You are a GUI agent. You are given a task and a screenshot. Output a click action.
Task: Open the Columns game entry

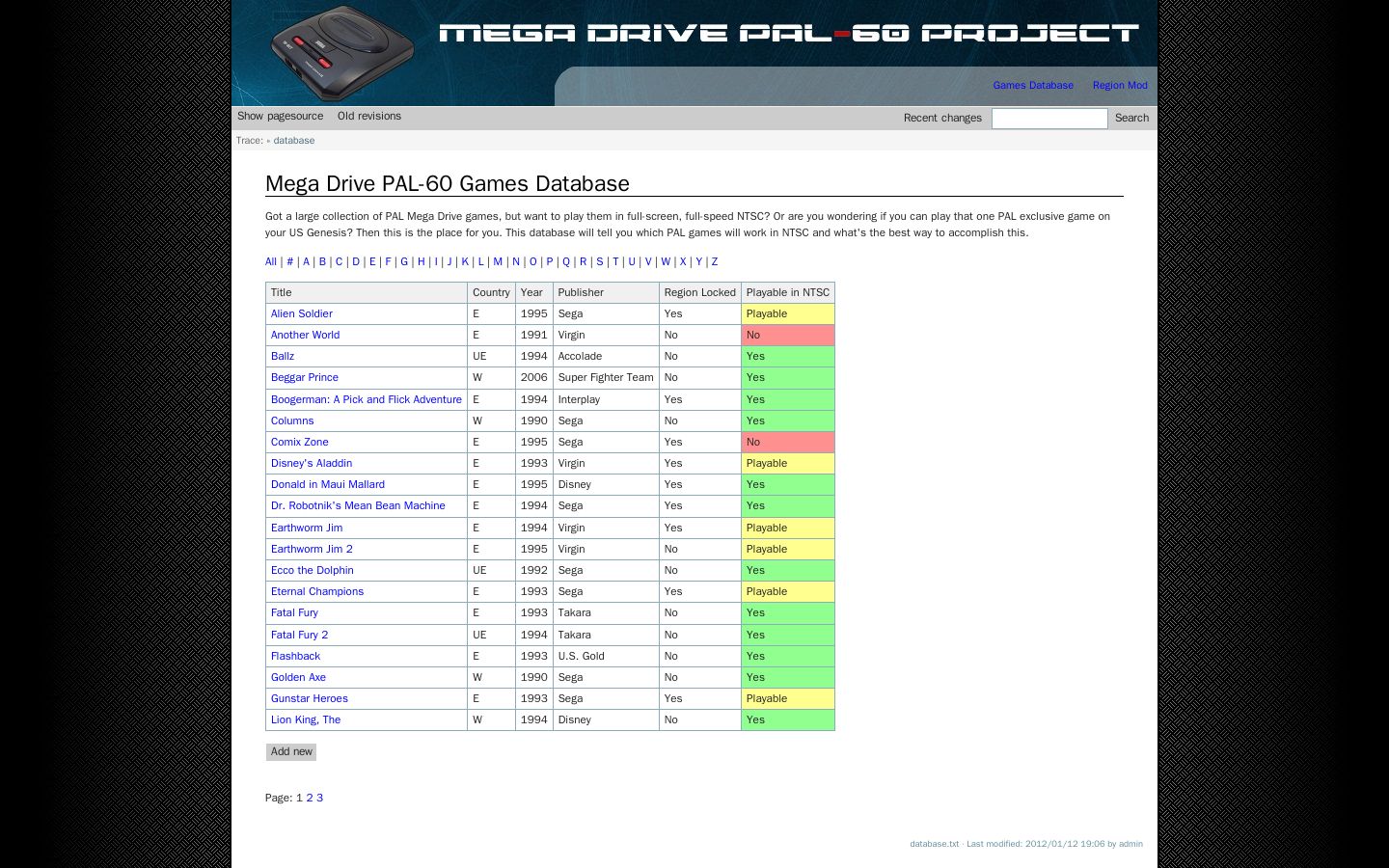coord(292,421)
